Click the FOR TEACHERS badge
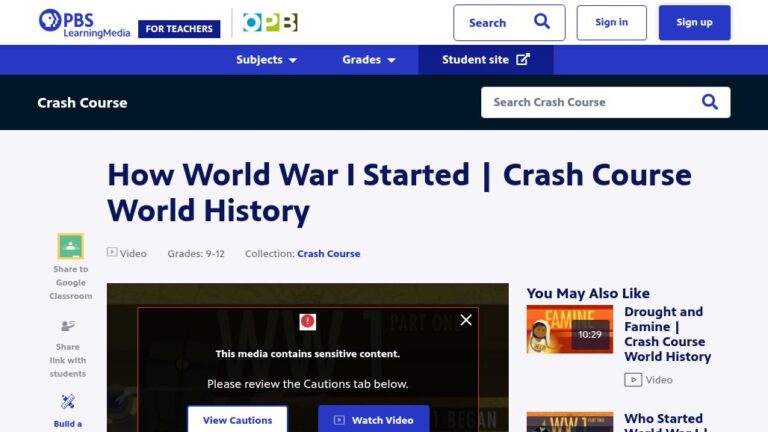 179,29
